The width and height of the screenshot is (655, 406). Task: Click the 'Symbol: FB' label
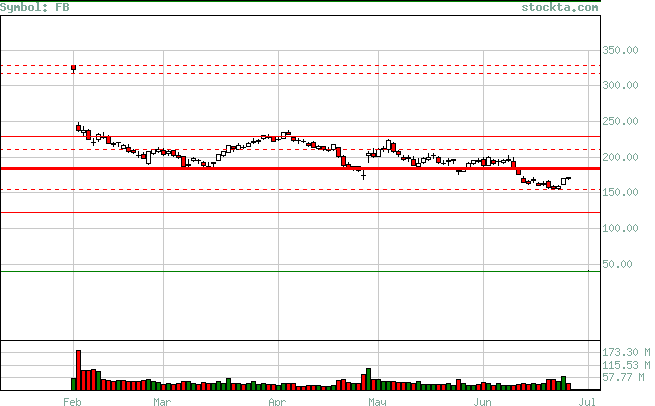35,7
